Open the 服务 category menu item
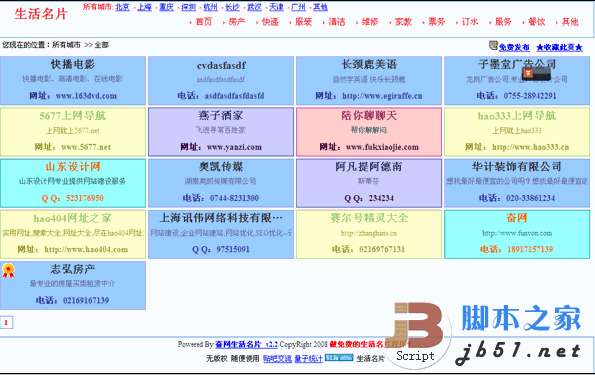Viewport: 595px width, 375px height. tap(504, 22)
